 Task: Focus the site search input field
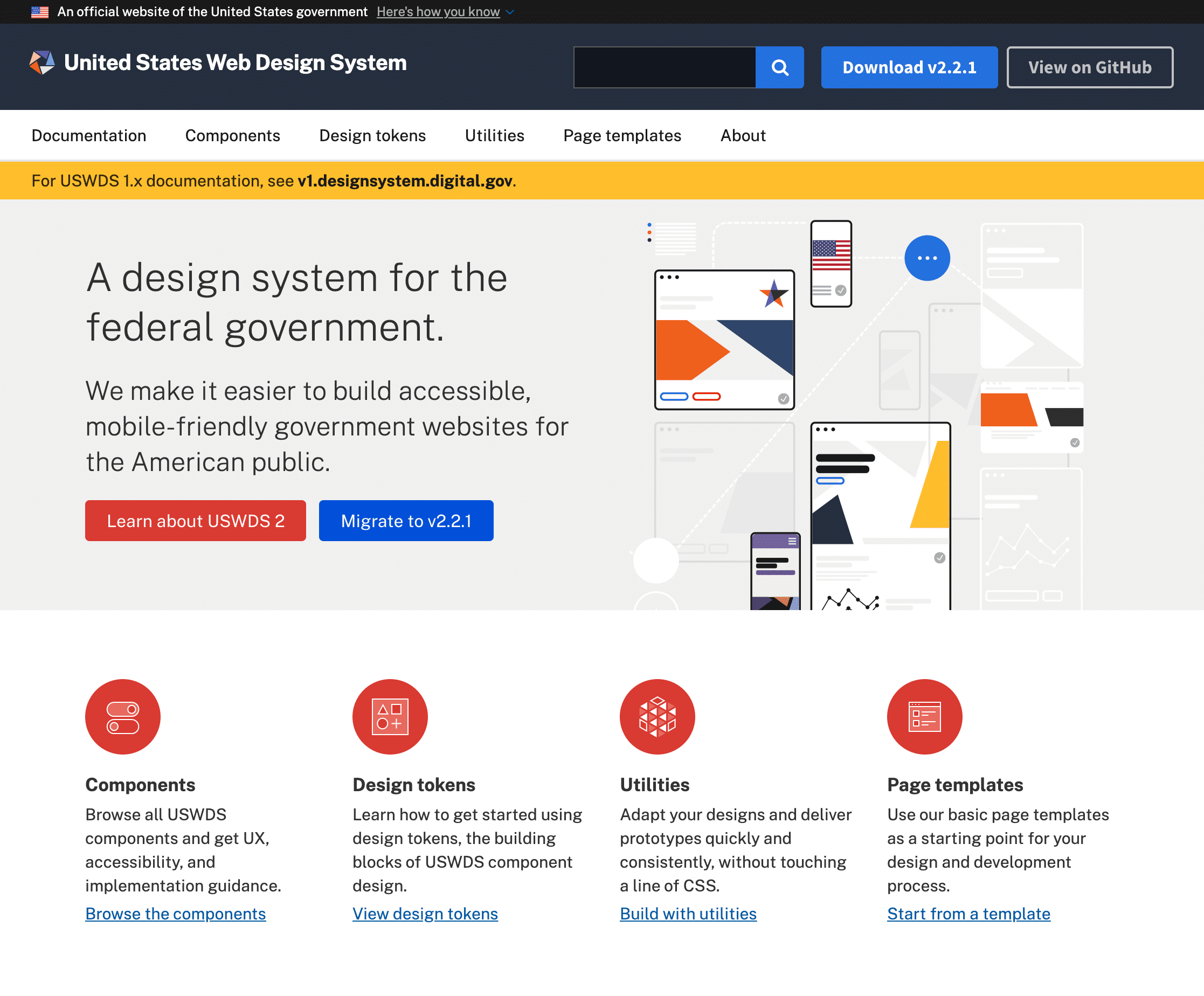665,67
